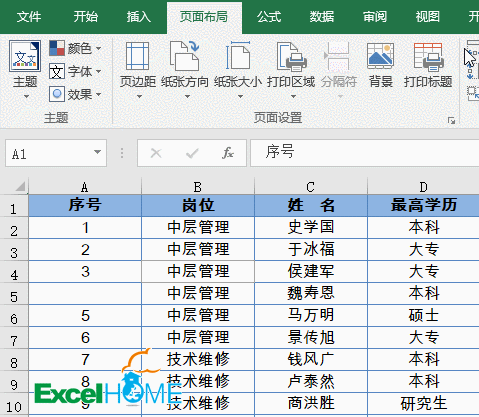Image resolution: width=479 pixels, height=417 pixels.
Task: Select column C header
Action: 311,187
